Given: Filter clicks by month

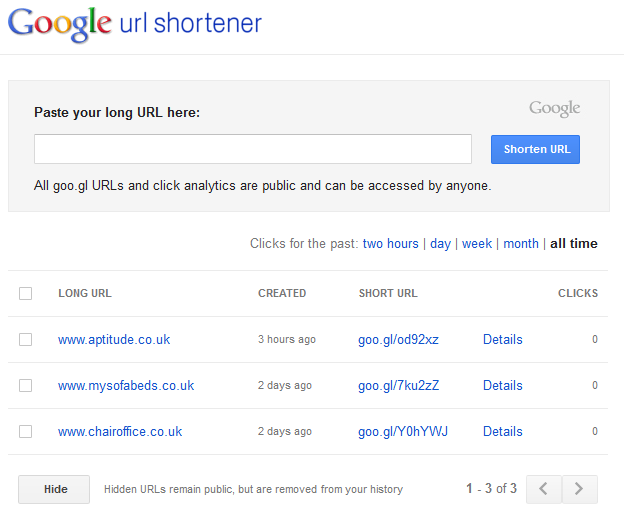Looking at the screenshot, I should 521,243.
